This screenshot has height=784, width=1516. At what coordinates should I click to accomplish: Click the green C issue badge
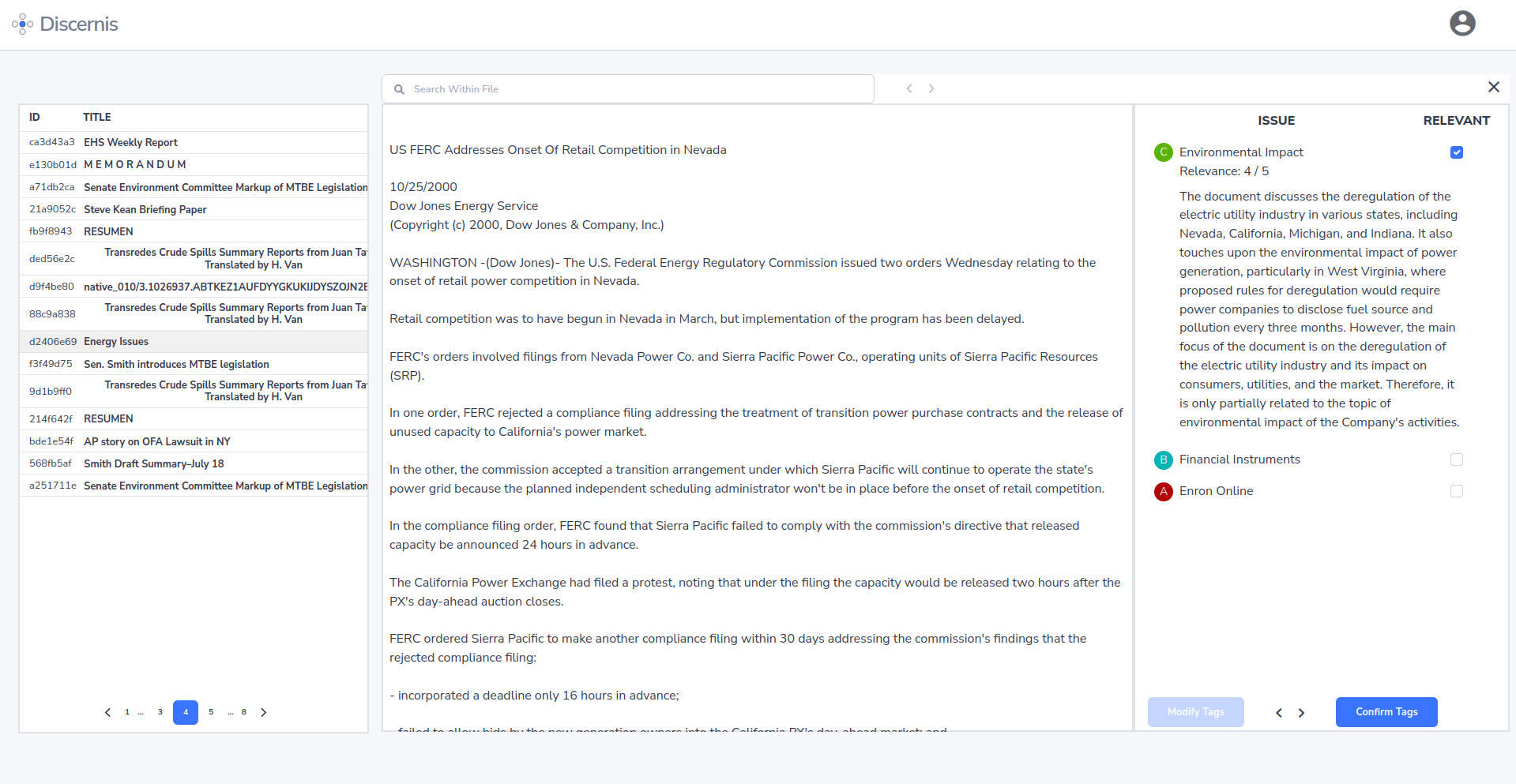tap(1163, 152)
